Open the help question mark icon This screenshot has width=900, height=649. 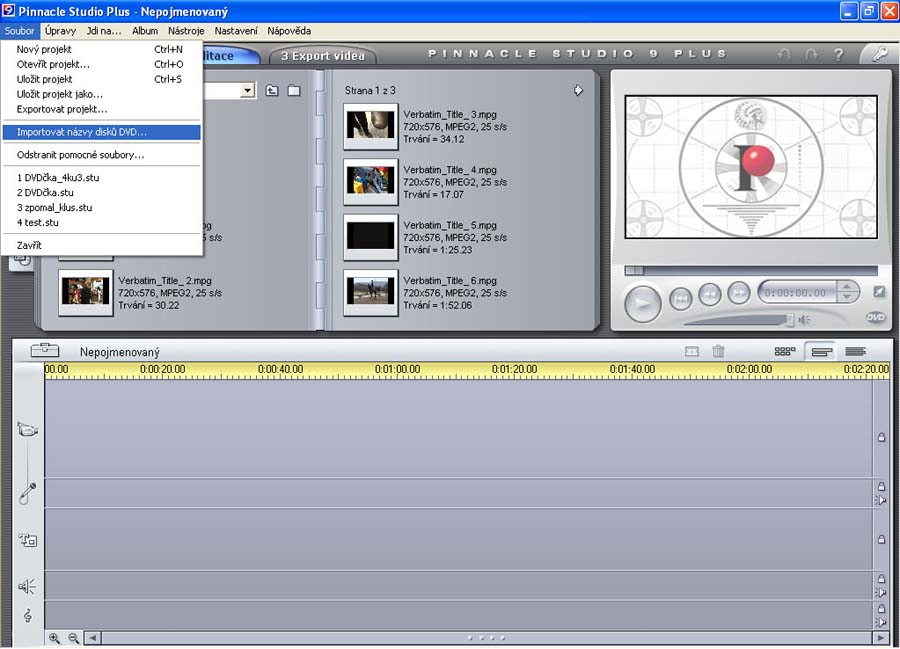[x=838, y=55]
